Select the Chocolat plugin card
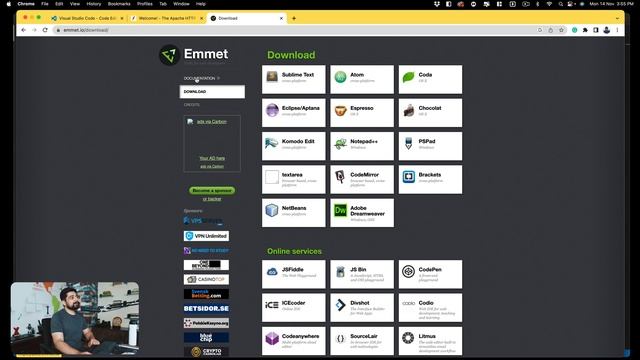640x360 pixels. [x=430, y=113]
